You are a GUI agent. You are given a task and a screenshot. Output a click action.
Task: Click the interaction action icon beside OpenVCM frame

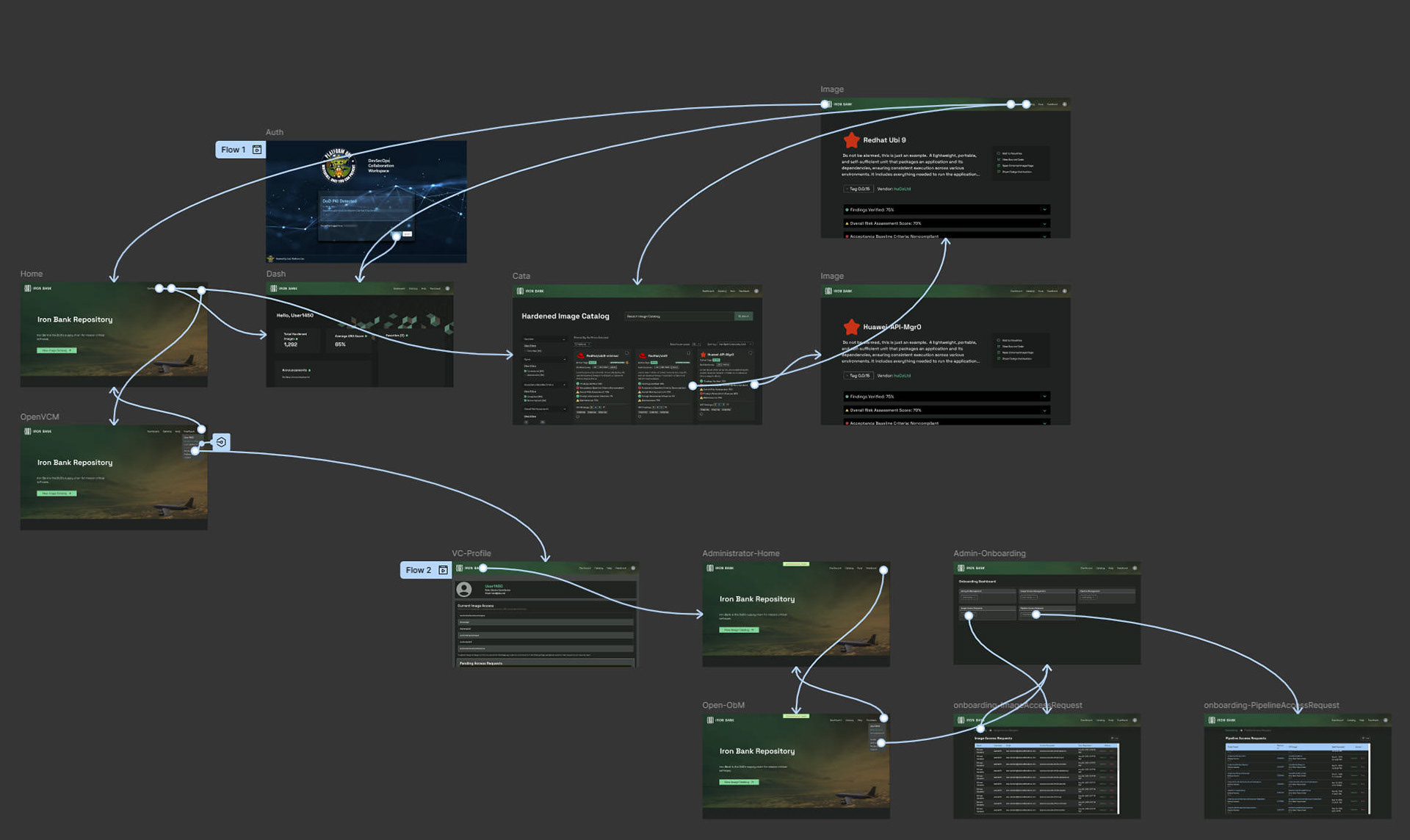coord(221,442)
